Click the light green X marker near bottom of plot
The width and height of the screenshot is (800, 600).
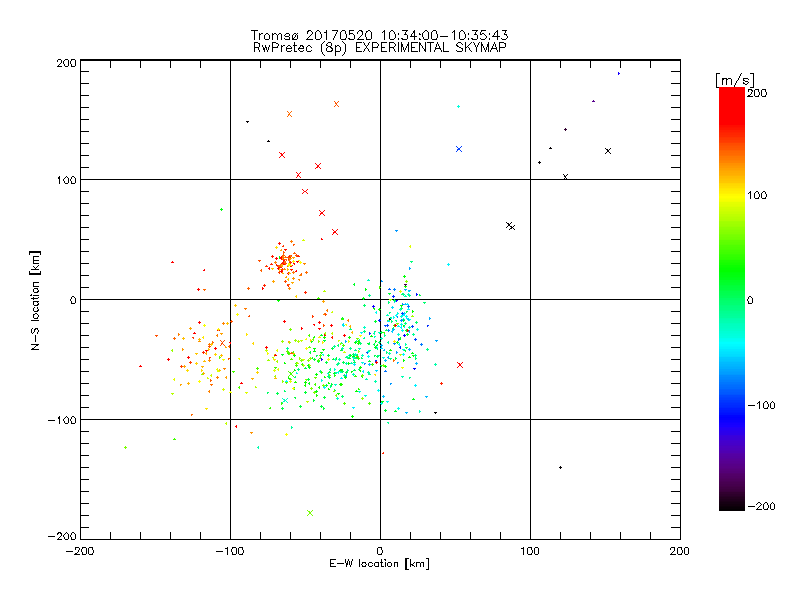click(310, 513)
